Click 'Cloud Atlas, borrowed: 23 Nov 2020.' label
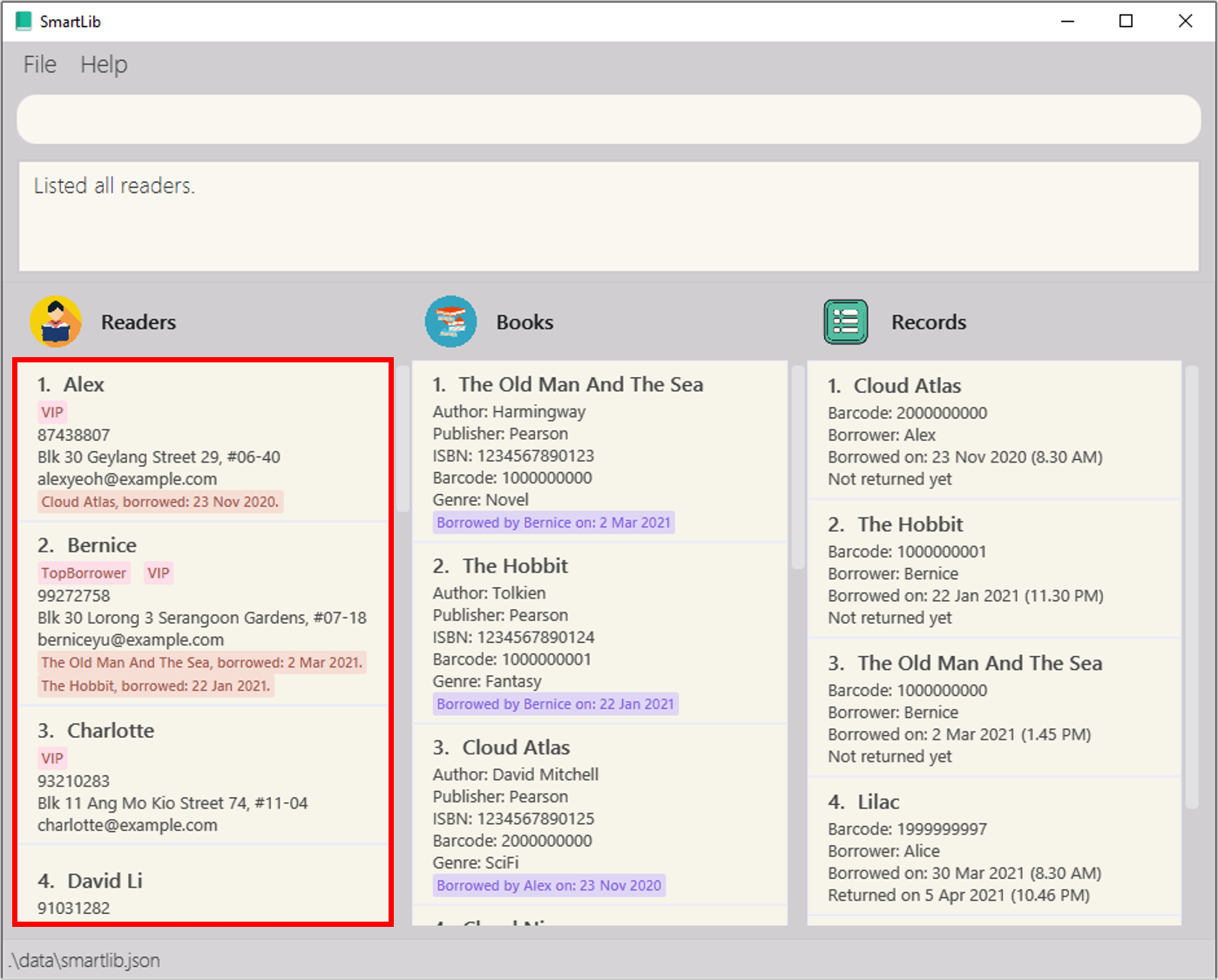Image resolution: width=1218 pixels, height=980 pixels. click(160, 502)
